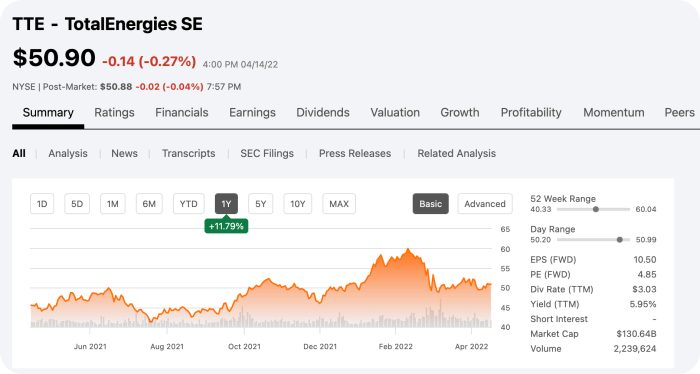Image resolution: width=700 pixels, height=374 pixels.
Task: Open the Summary tab
Action: [48, 112]
